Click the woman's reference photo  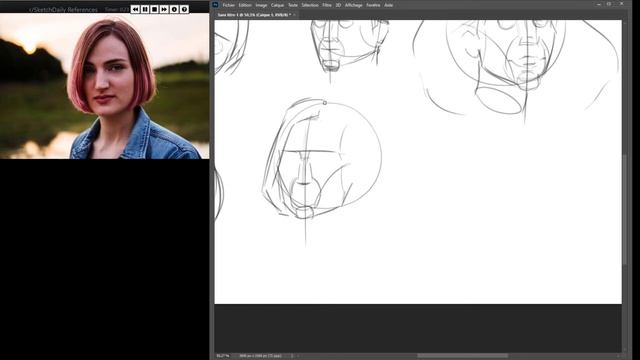[104, 86]
